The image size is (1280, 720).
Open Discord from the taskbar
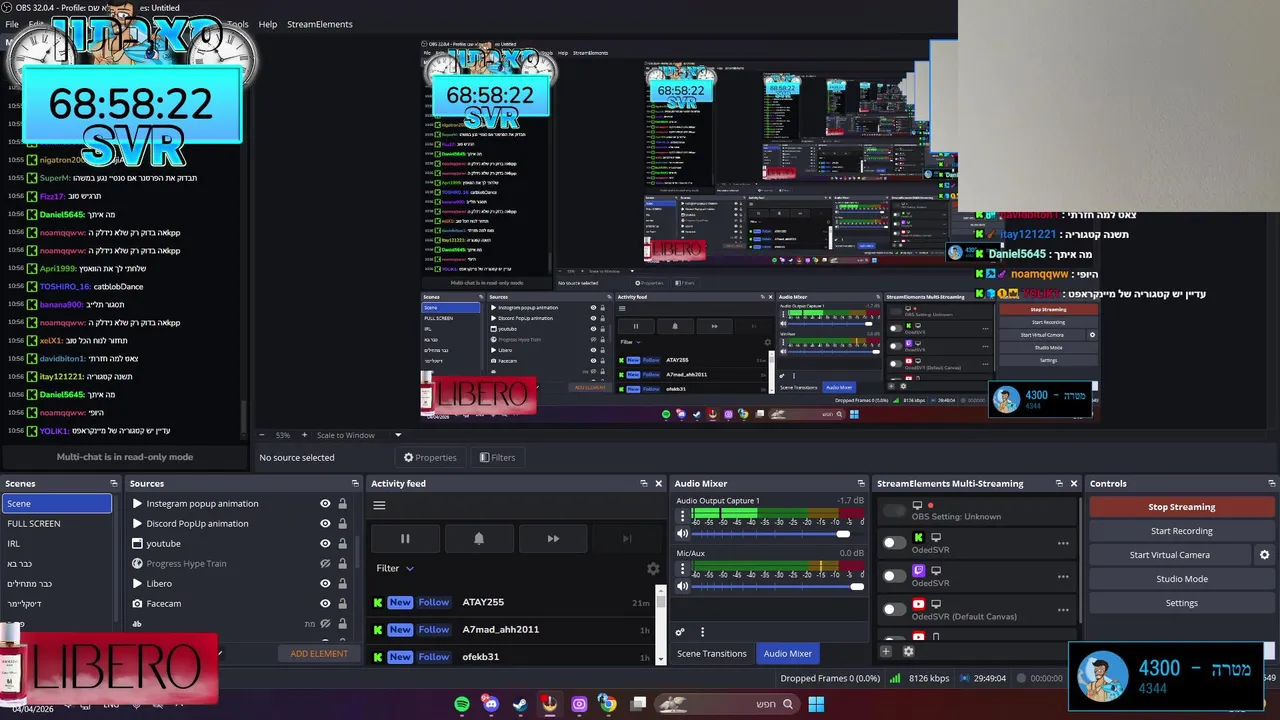click(491, 704)
